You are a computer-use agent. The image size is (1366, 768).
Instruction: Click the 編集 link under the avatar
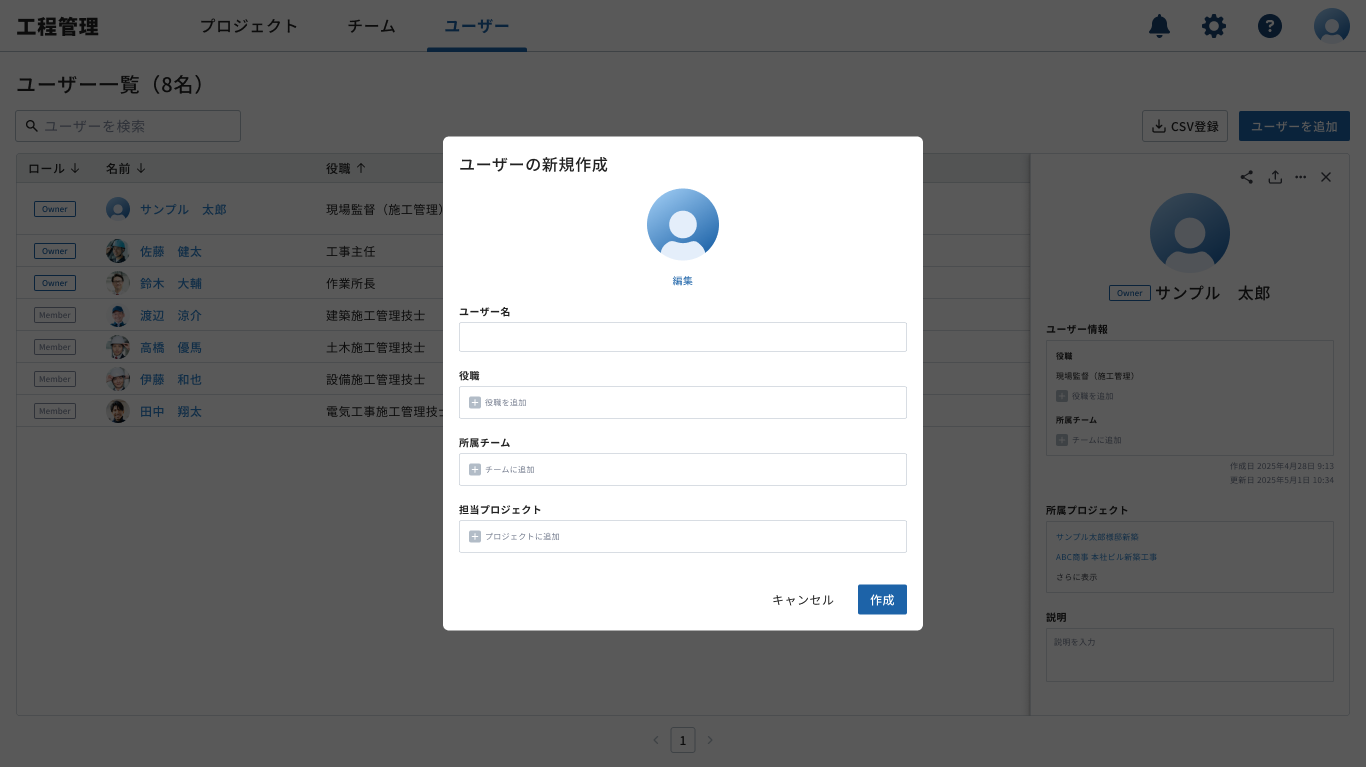point(682,280)
